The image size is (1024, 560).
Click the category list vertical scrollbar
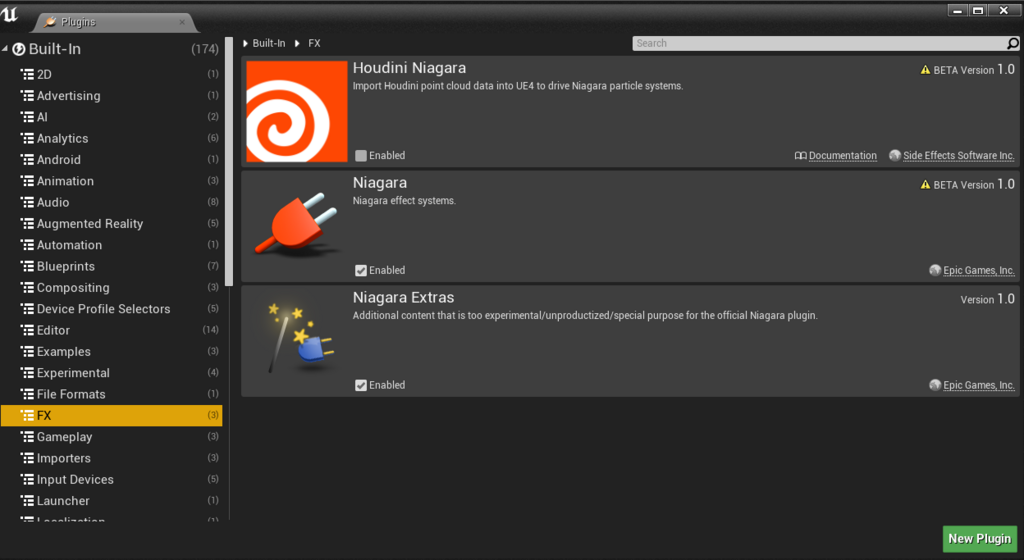tap(229, 161)
